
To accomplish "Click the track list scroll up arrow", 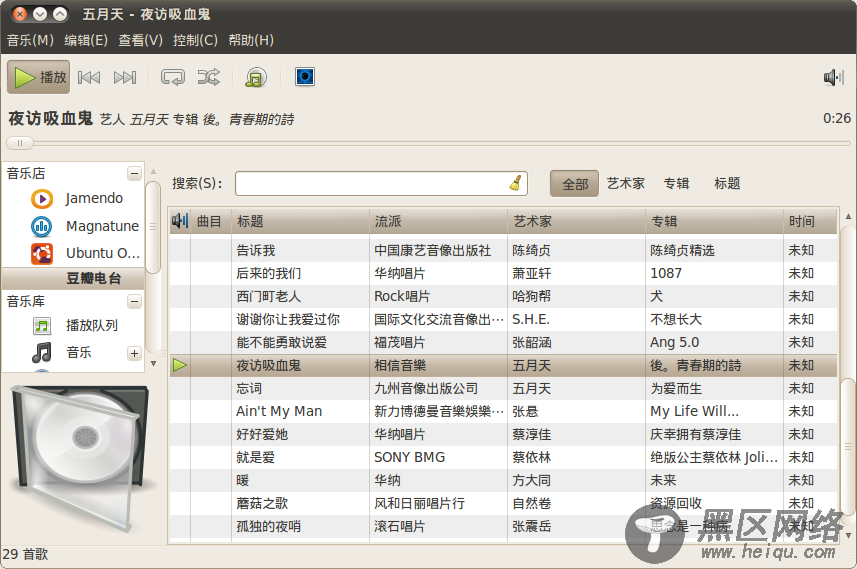I will [x=848, y=216].
